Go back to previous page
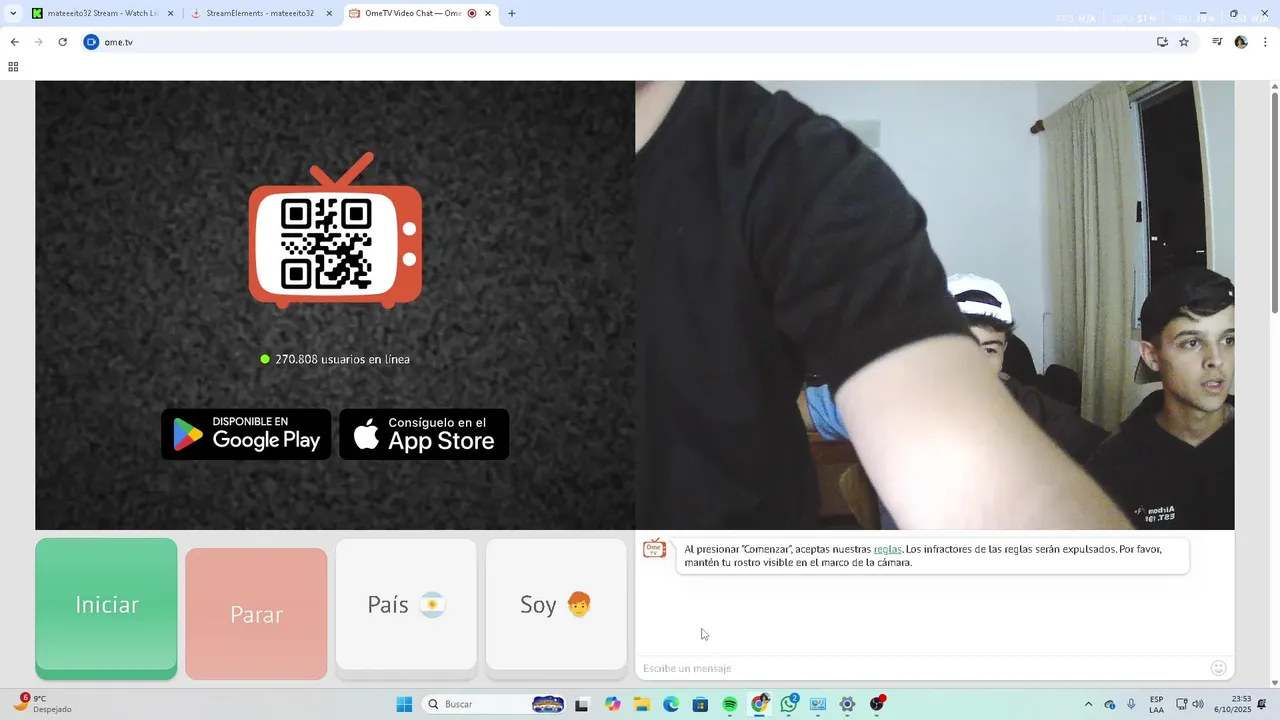Viewport: 1280px width, 720px height. (x=14, y=42)
